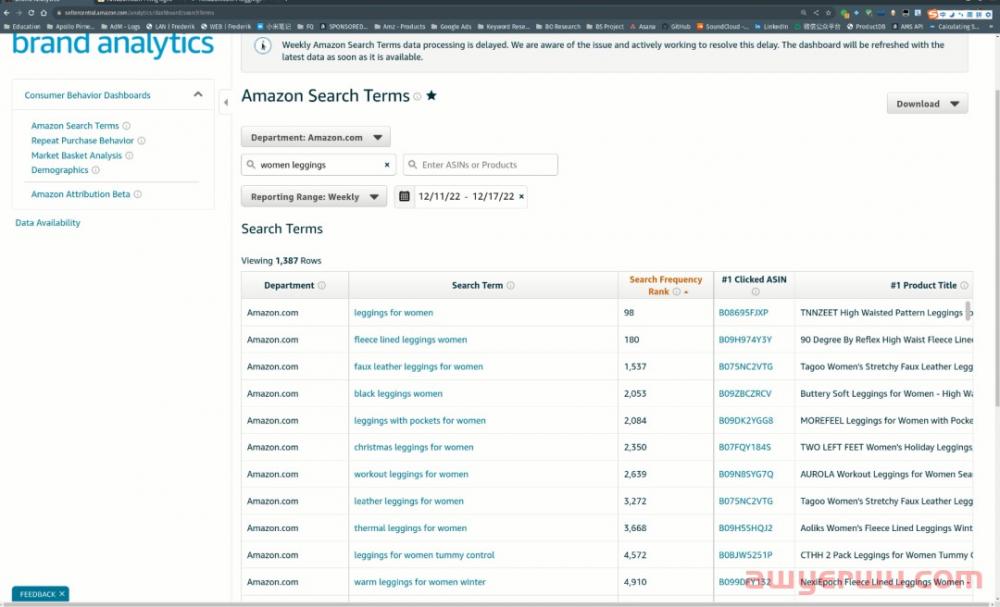
Task: Clear the 'women leggings' search term
Action: [x=387, y=165]
